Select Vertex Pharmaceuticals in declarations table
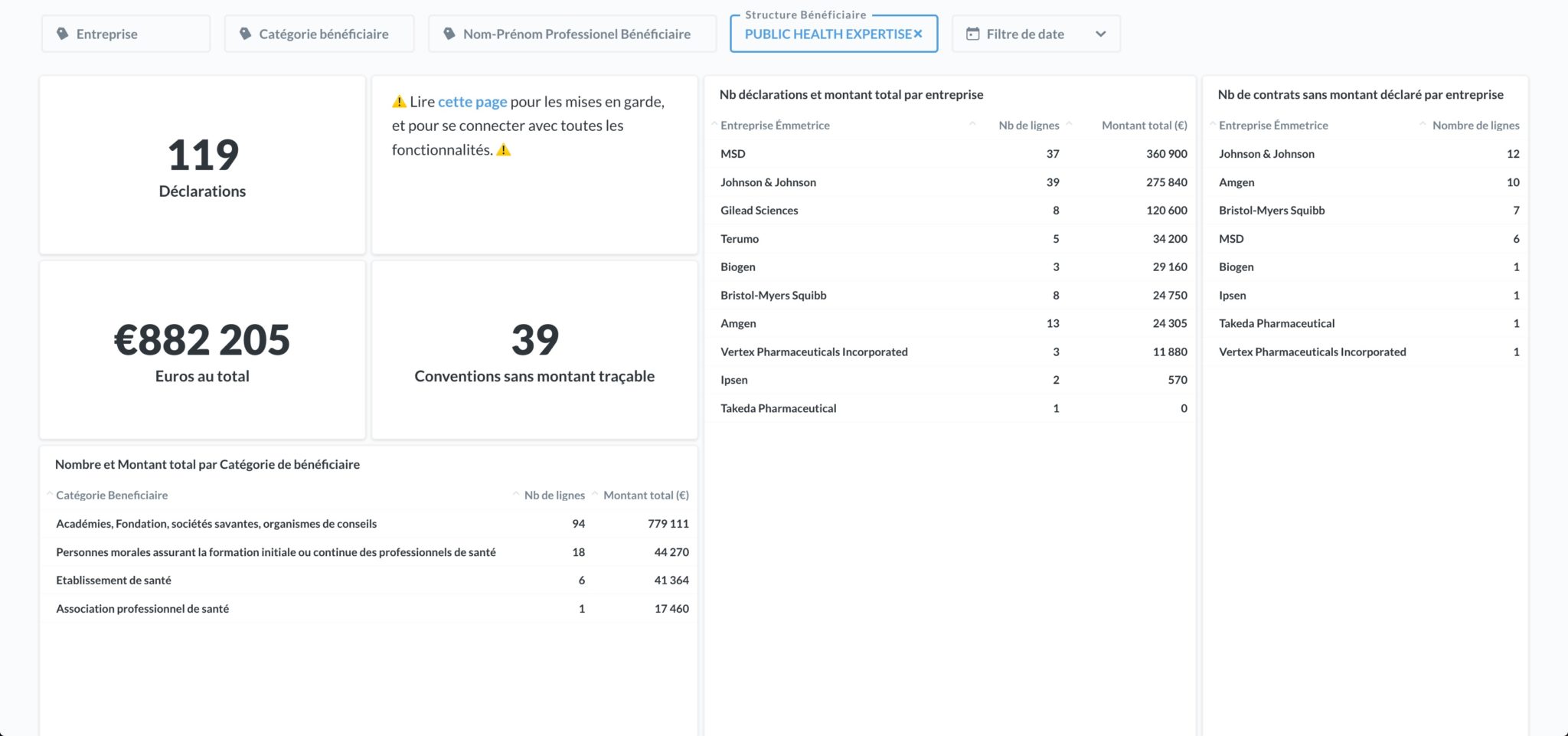The image size is (1568, 736). (x=950, y=352)
